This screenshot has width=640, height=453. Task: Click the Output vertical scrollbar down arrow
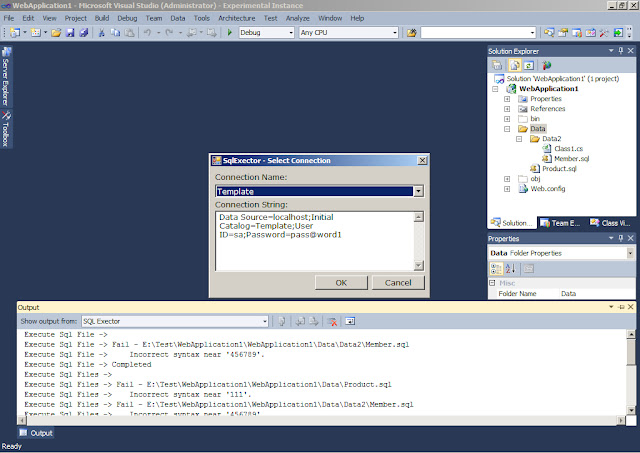[631, 411]
